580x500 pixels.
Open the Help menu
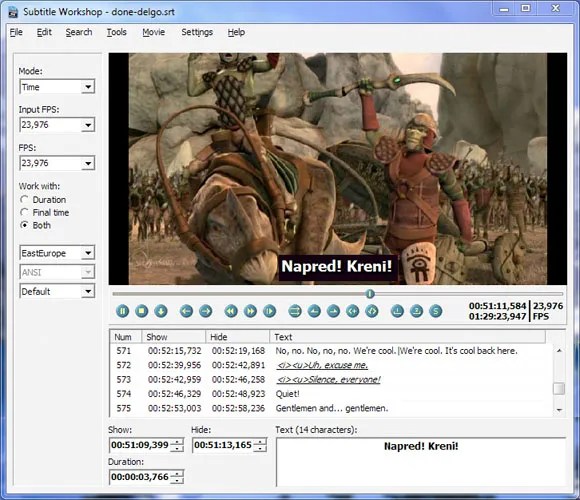coord(236,32)
